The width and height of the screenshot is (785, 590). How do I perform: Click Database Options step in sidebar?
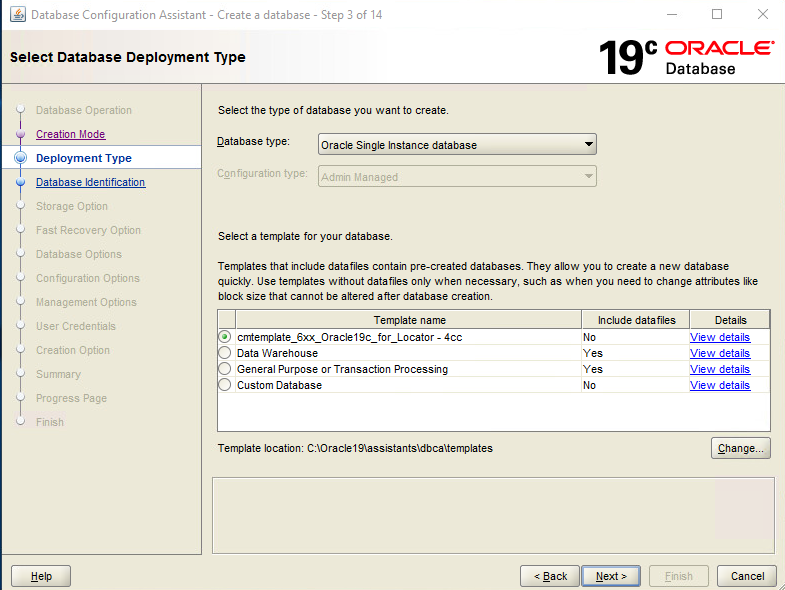click(x=79, y=254)
